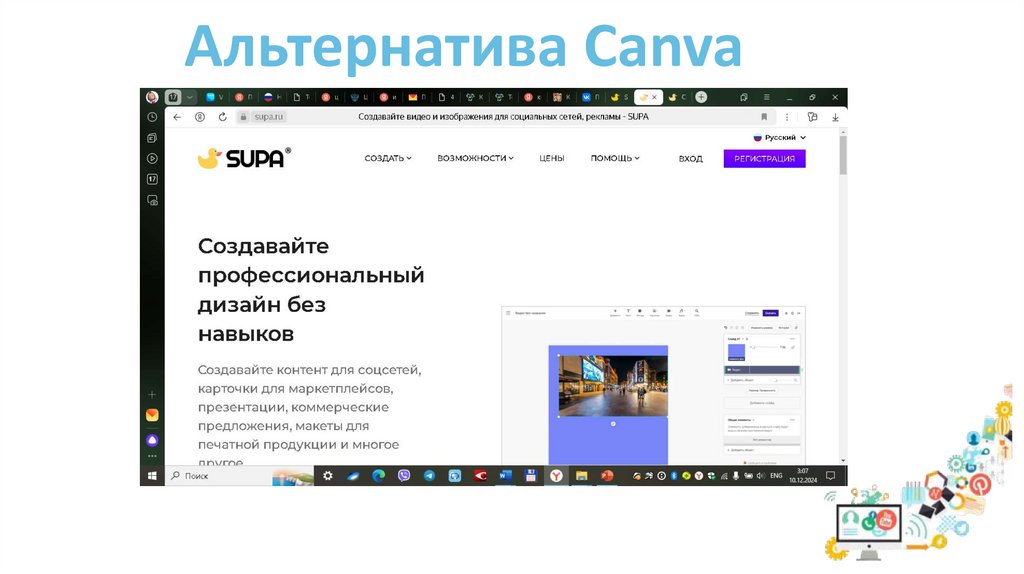Click the supa.ru address field

(x=503, y=117)
